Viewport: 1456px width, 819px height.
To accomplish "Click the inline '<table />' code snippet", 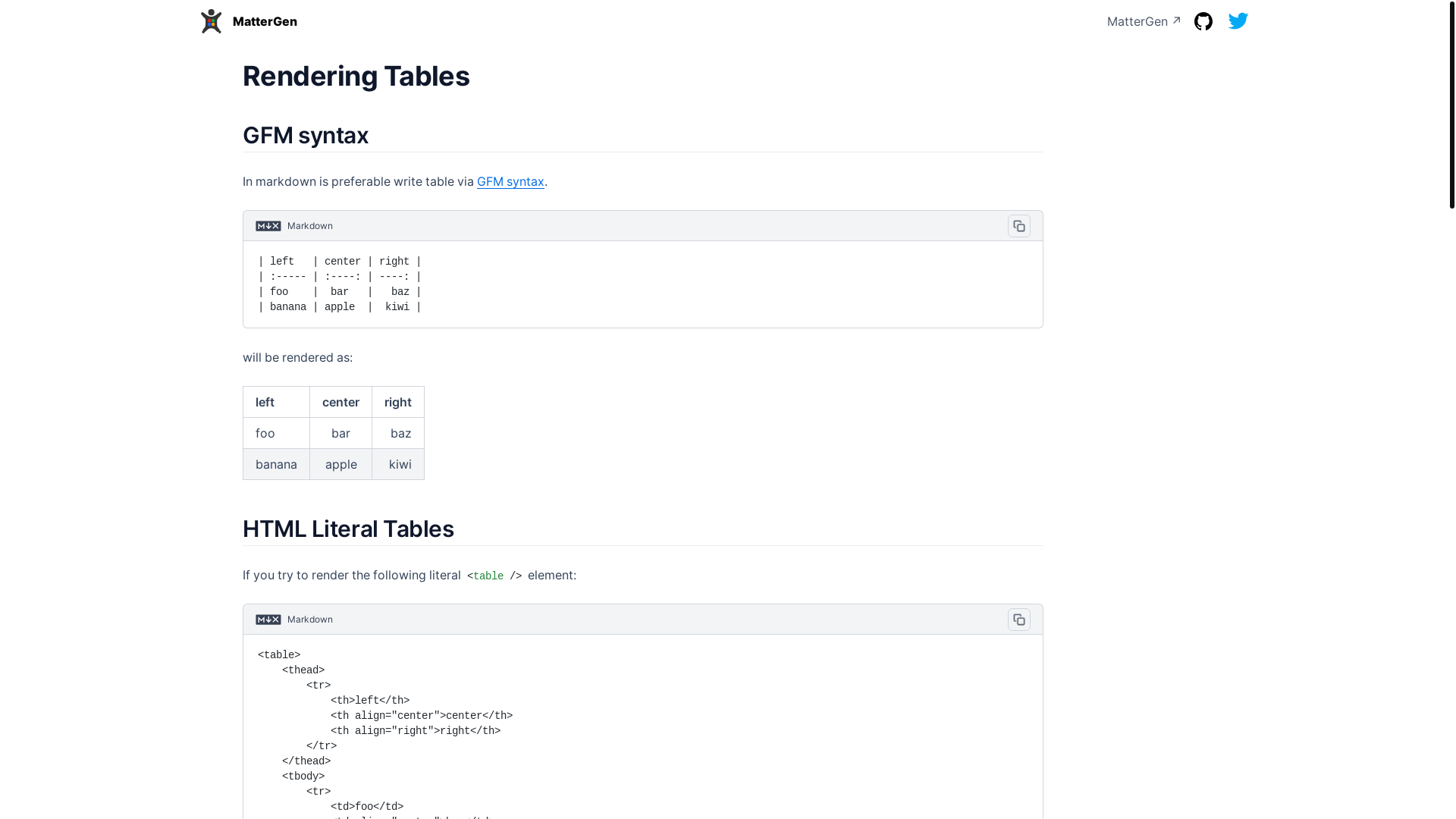I will [x=494, y=576].
